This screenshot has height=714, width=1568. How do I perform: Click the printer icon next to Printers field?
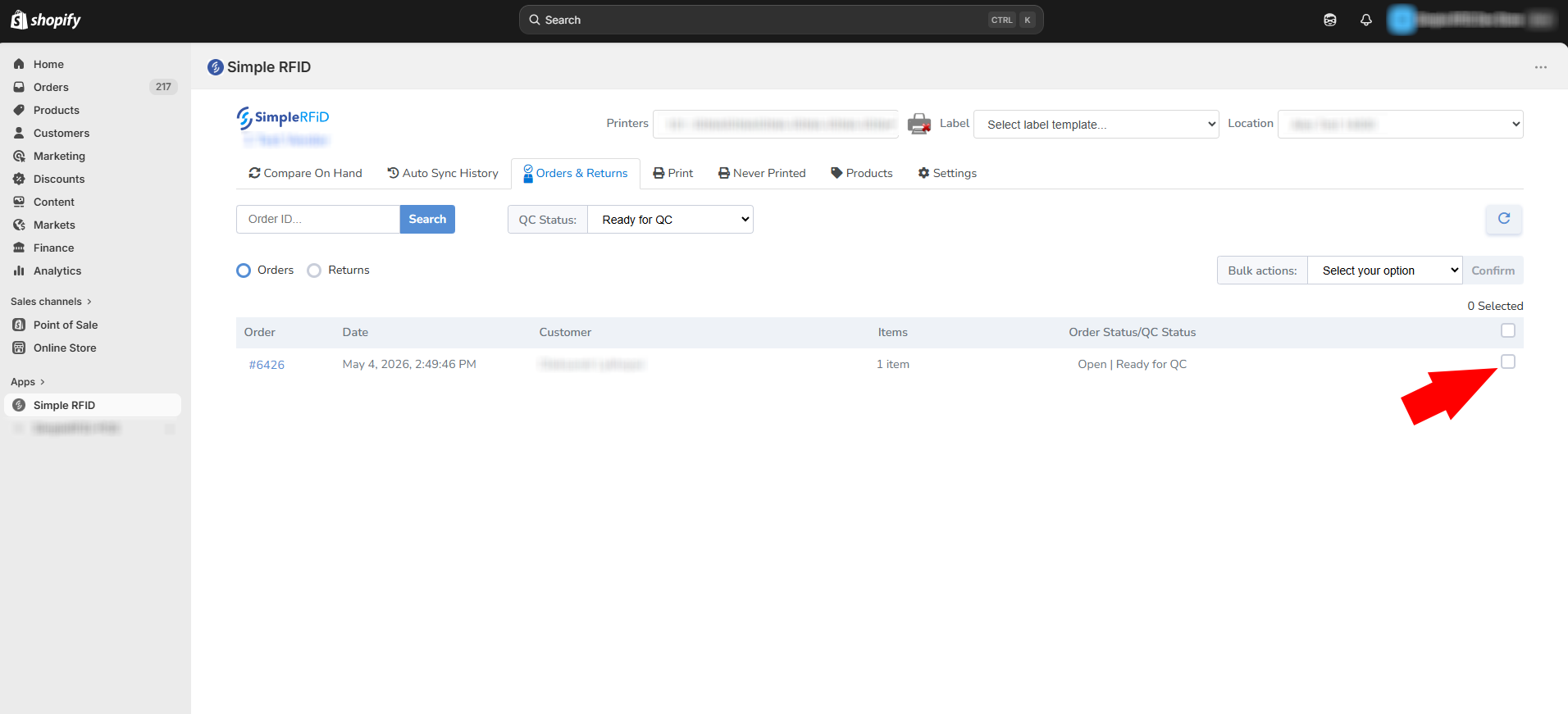click(x=919, y=124)
